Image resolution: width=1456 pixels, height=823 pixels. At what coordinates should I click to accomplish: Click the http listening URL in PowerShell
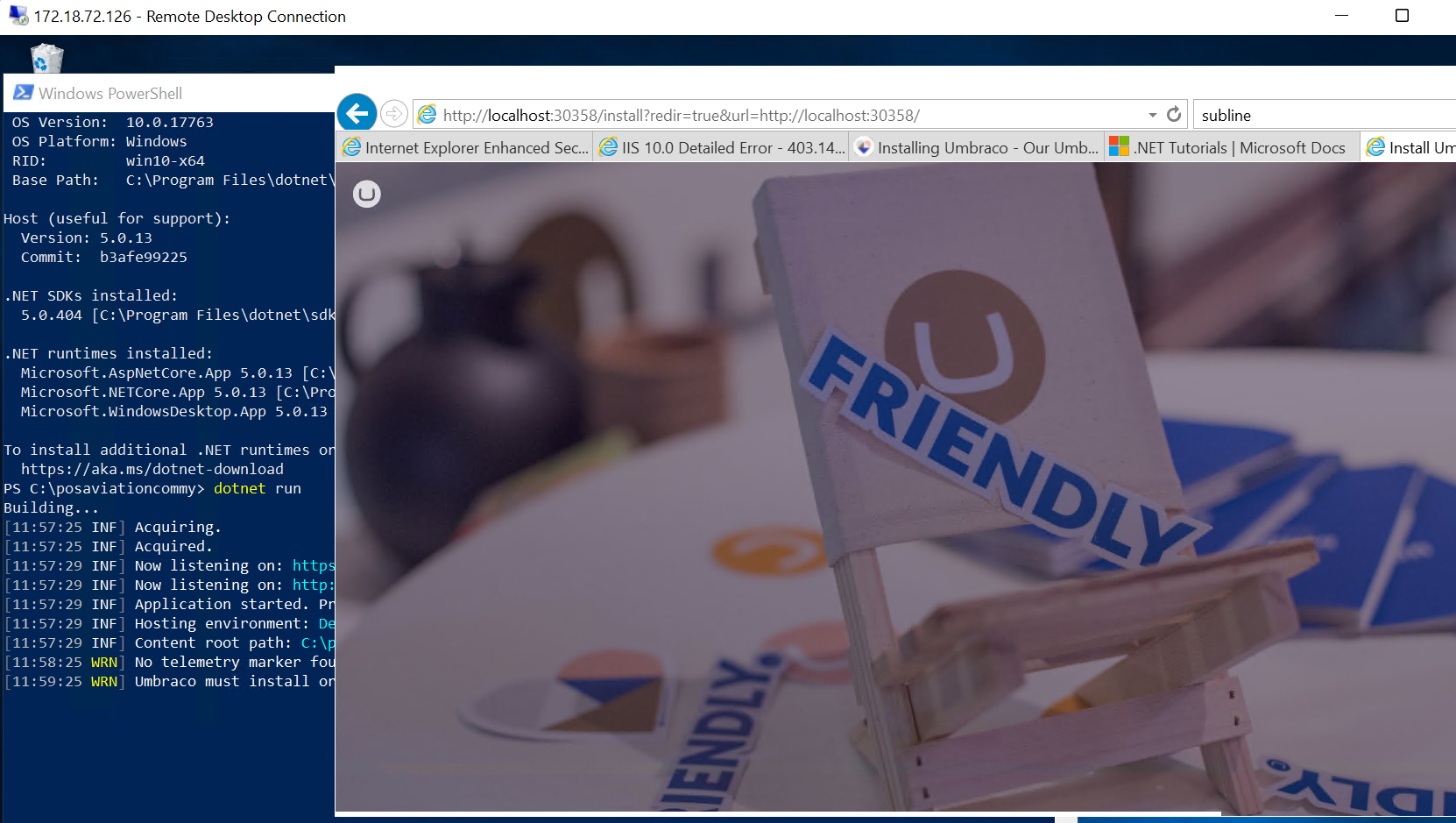pyautogui.click(x=314, y=585)
